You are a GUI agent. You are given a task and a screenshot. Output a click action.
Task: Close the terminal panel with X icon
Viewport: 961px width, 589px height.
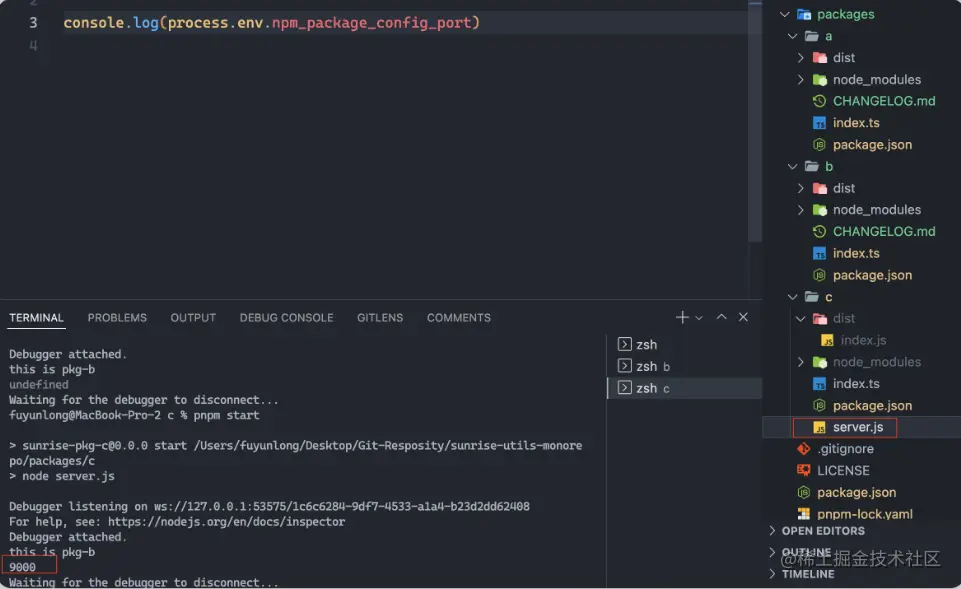click(743, 317)
